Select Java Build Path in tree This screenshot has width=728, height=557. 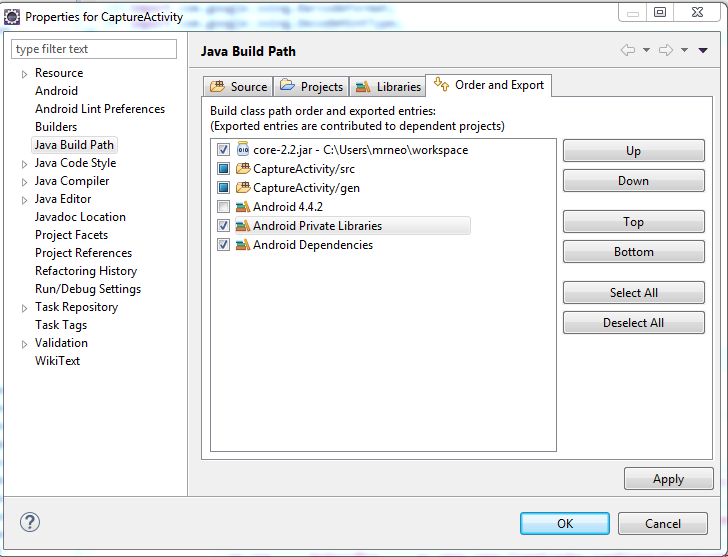tap(74, 145)
